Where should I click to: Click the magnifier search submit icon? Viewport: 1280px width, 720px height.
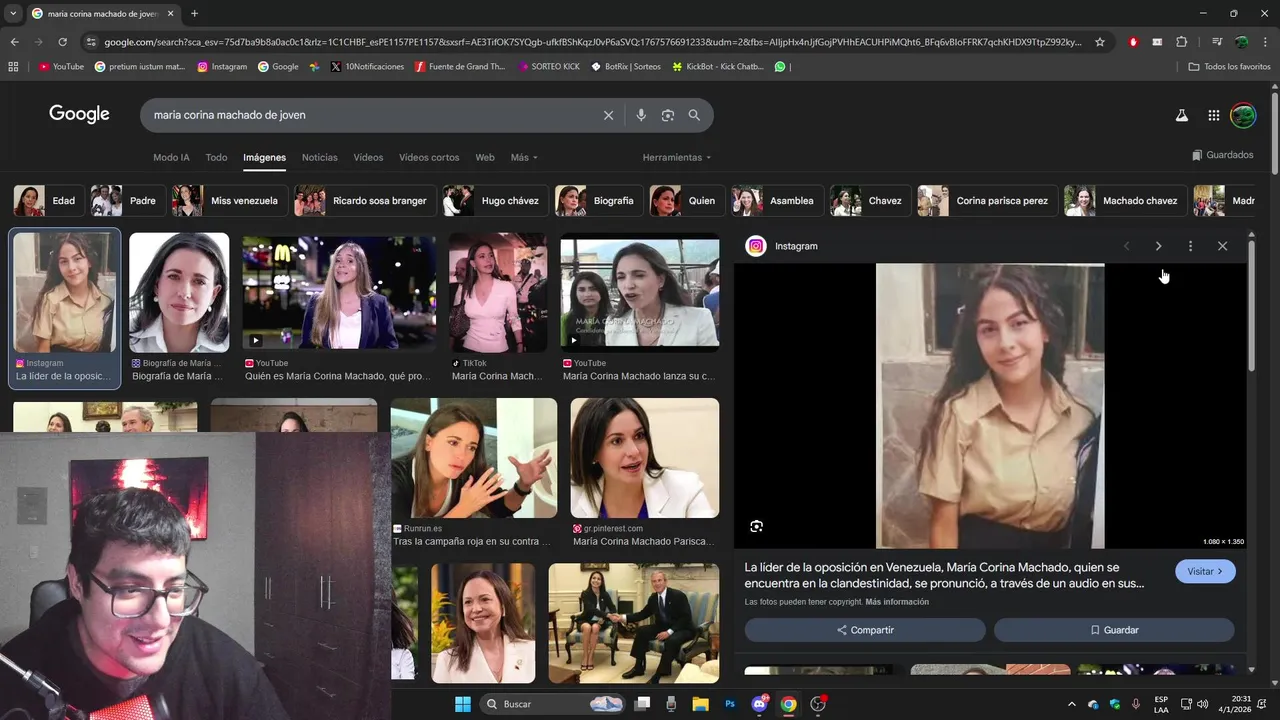coord(694,115)
